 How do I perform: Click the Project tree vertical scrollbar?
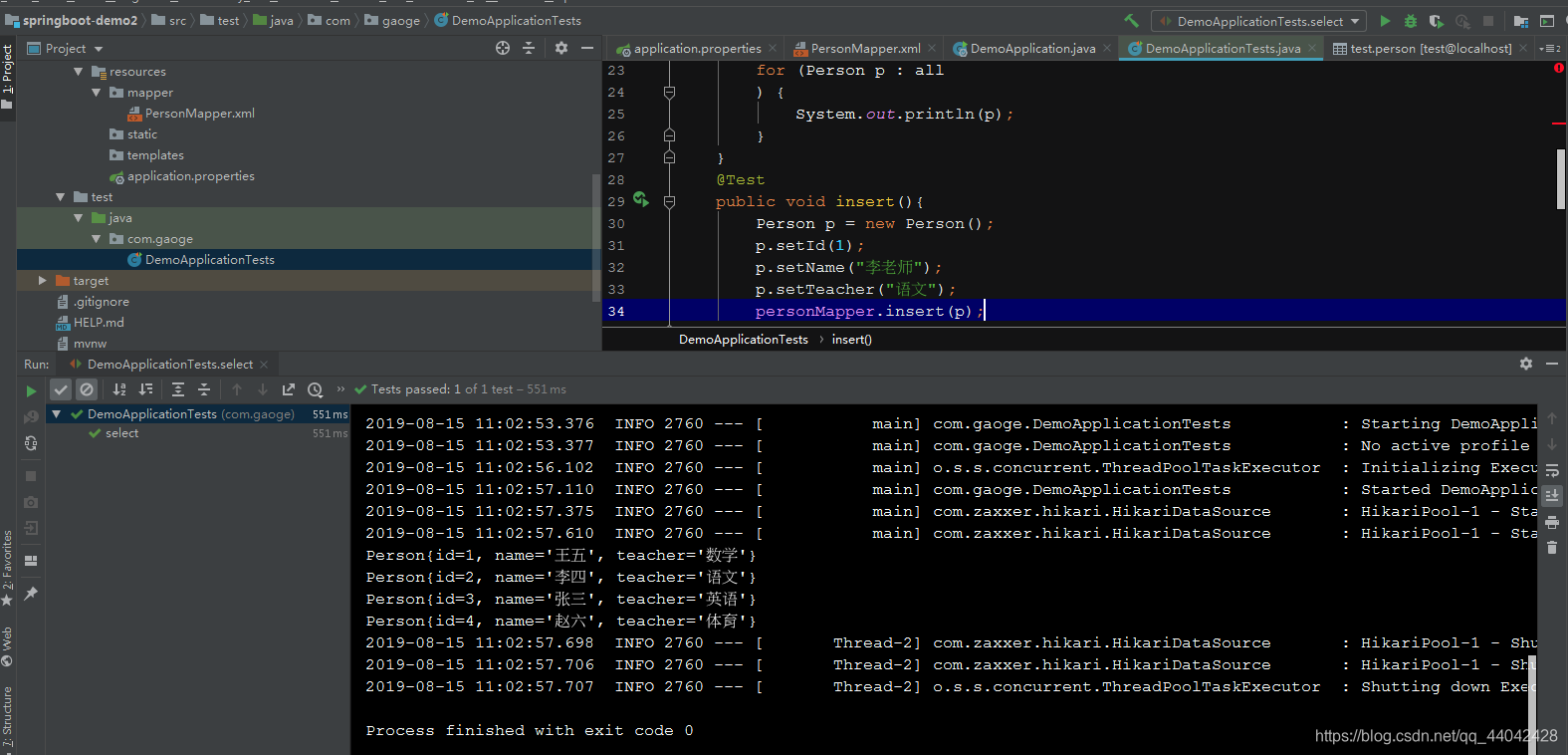click(x=596, y=237)
